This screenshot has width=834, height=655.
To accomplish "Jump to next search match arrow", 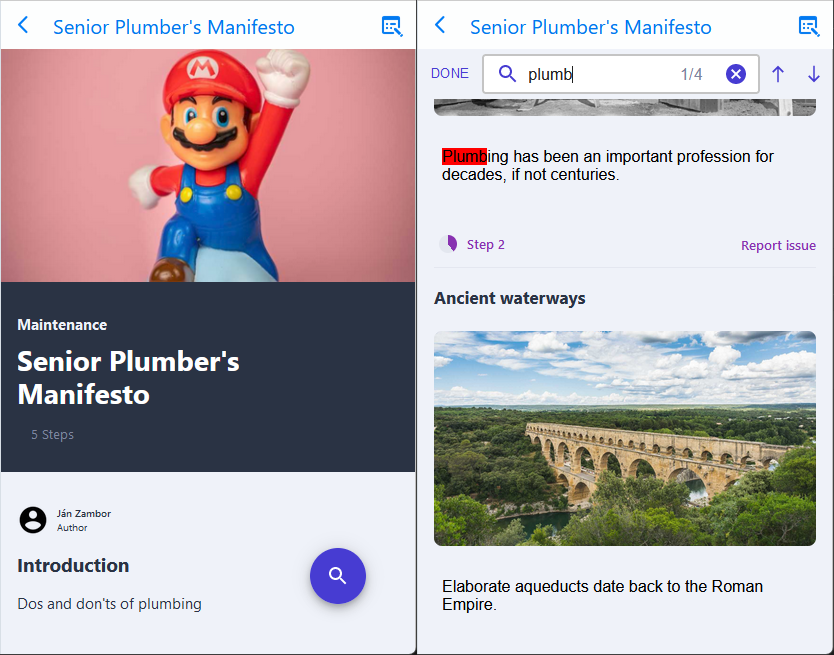I will pos(813,74).
